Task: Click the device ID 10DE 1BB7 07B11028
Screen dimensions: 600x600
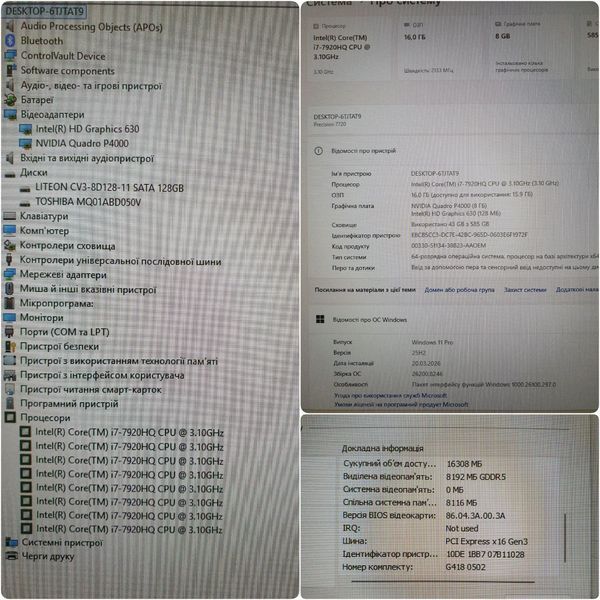Action: pos(485,554)
